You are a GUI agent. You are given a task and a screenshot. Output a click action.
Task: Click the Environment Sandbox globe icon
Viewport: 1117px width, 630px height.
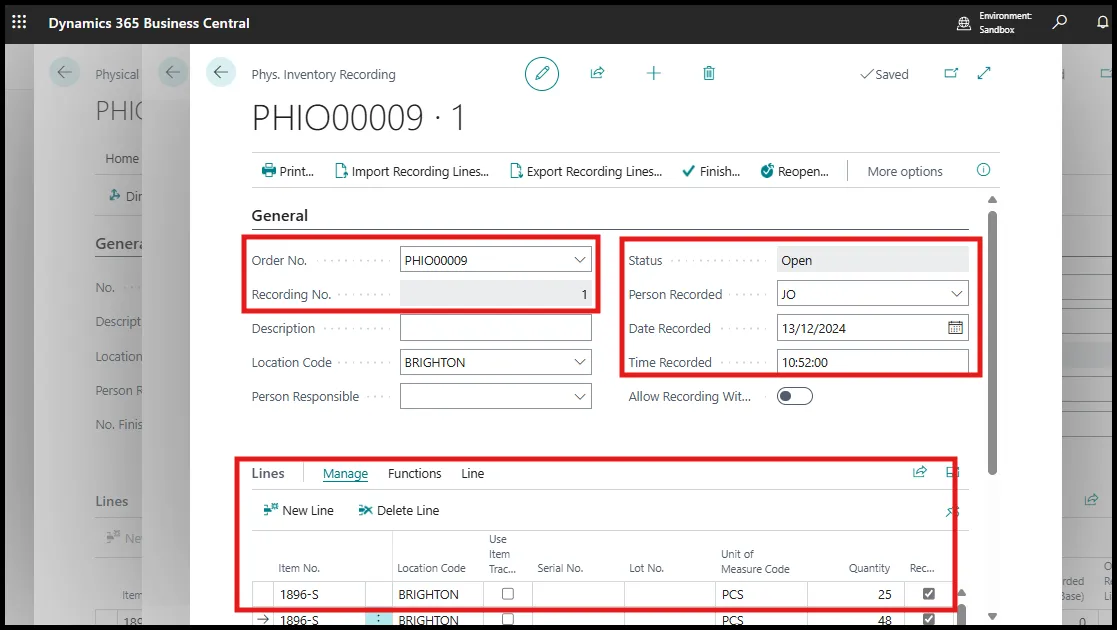tap(964, 24)
